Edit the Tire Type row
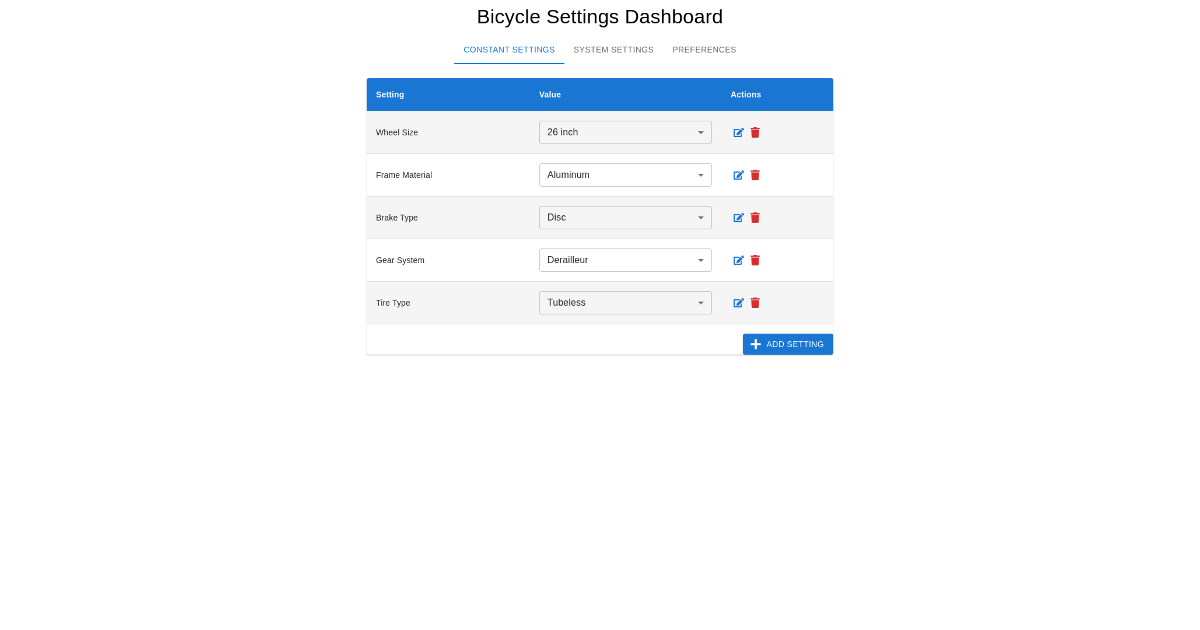Screen dimensions: 1200x630 (739, 303)
